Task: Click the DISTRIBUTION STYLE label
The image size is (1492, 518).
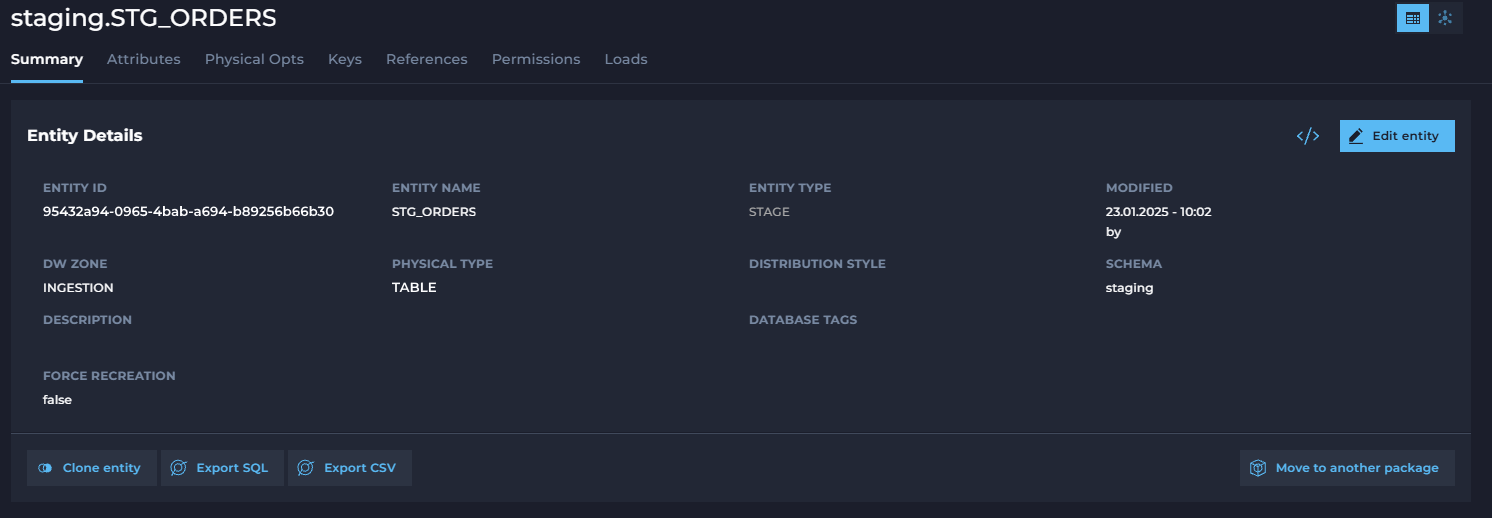Action: pyautogui.click(x=817, y=264)
